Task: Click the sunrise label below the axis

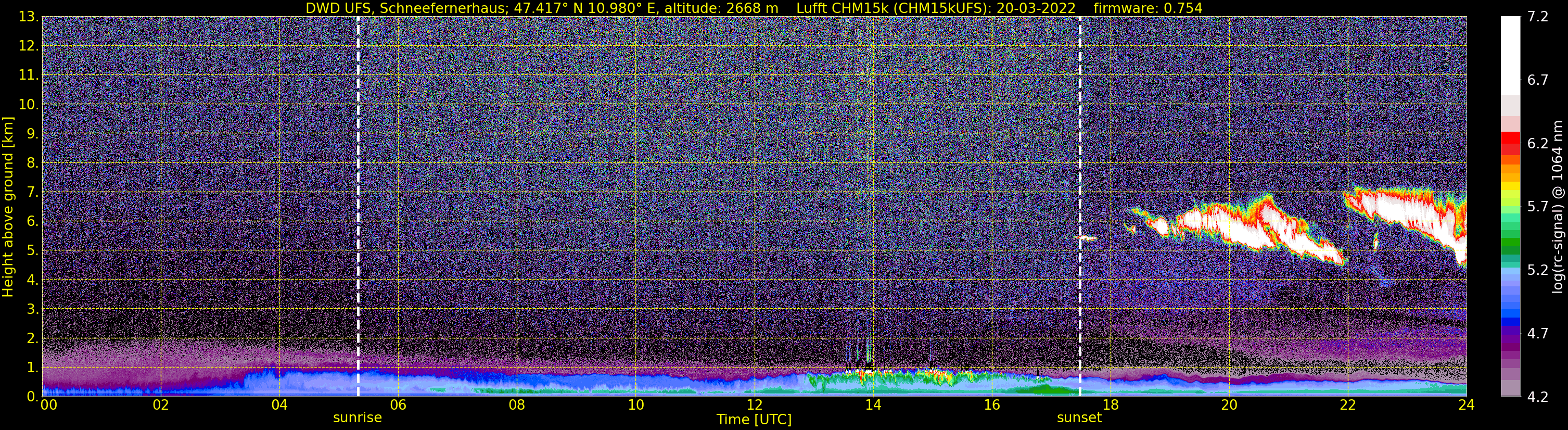Action: [358, 418]
